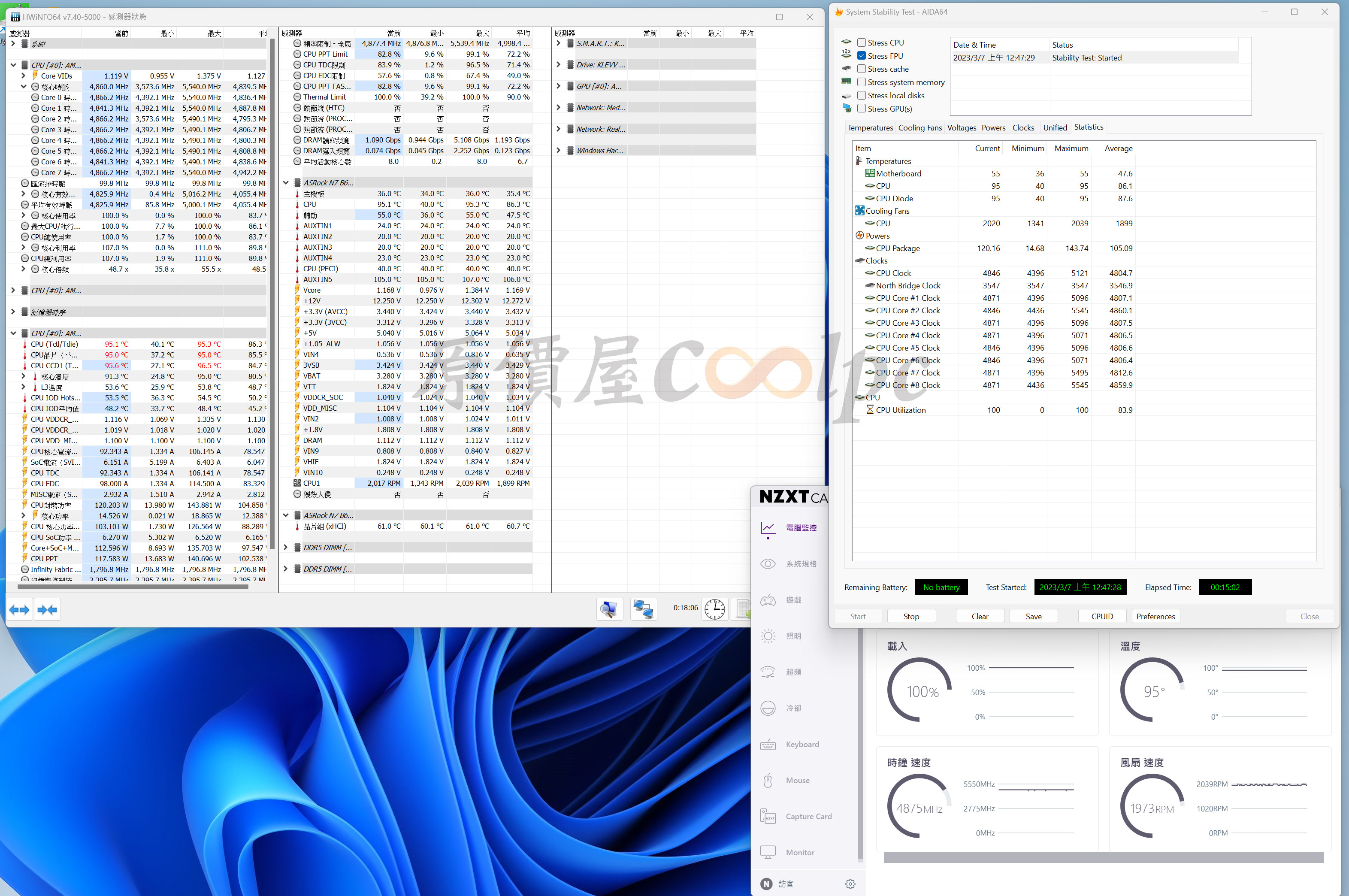Open NZXT CAM Keyboard icon
The image size is (1349, 896).
[x=768, y=745]
